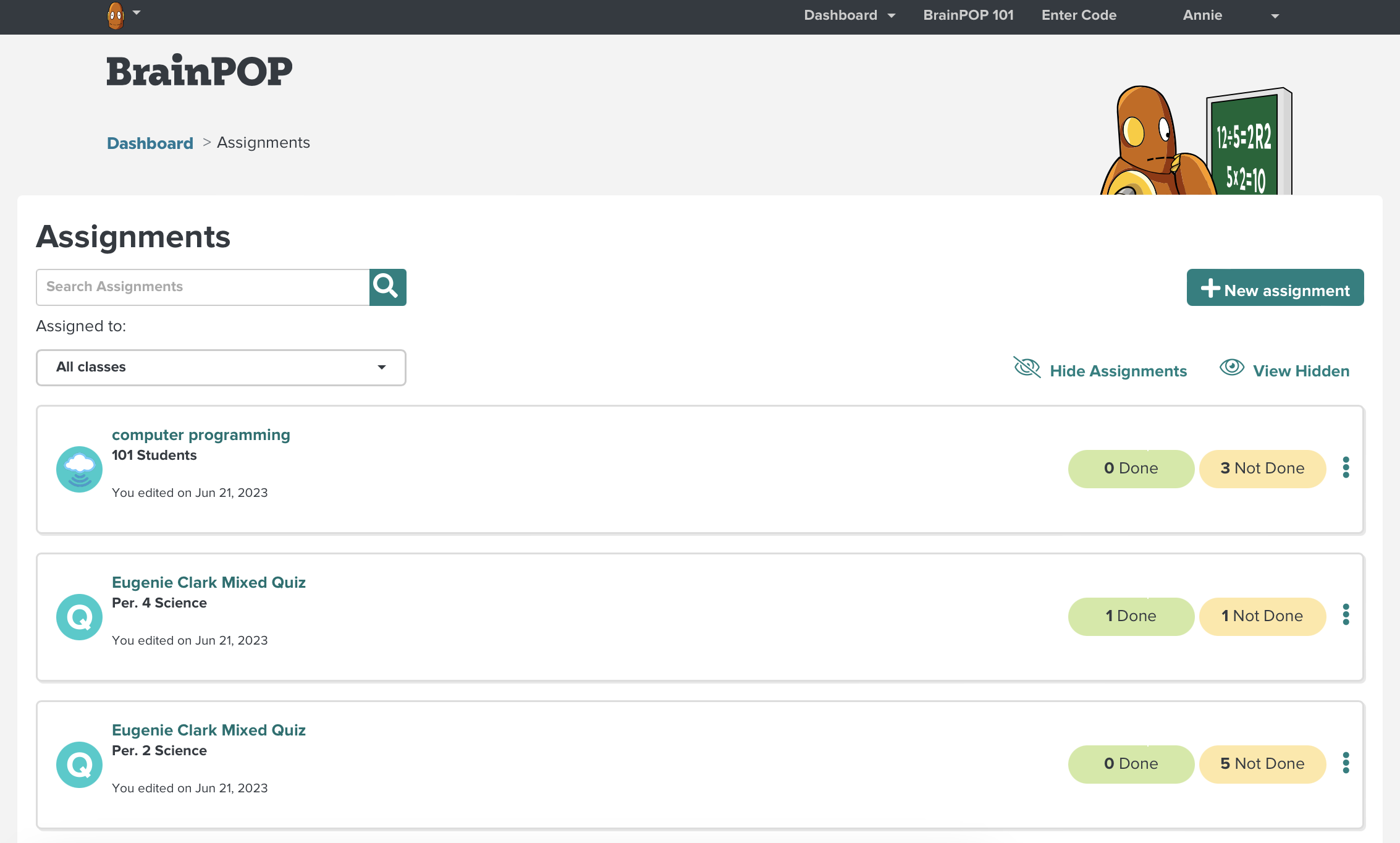Click the eye View Hidden icon
1400x843 pixels.
tap(1232, 367)
